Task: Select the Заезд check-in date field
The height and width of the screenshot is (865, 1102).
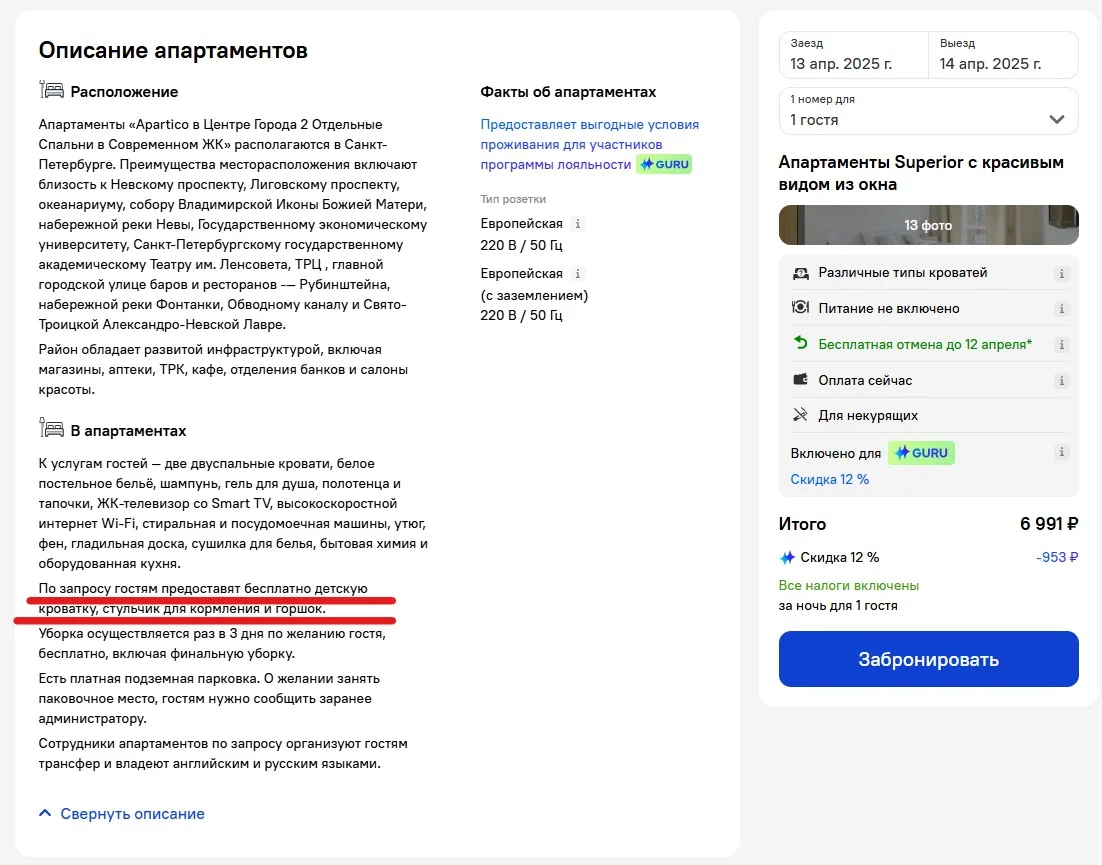Action: pyautogui.click(x=853, y=55)
